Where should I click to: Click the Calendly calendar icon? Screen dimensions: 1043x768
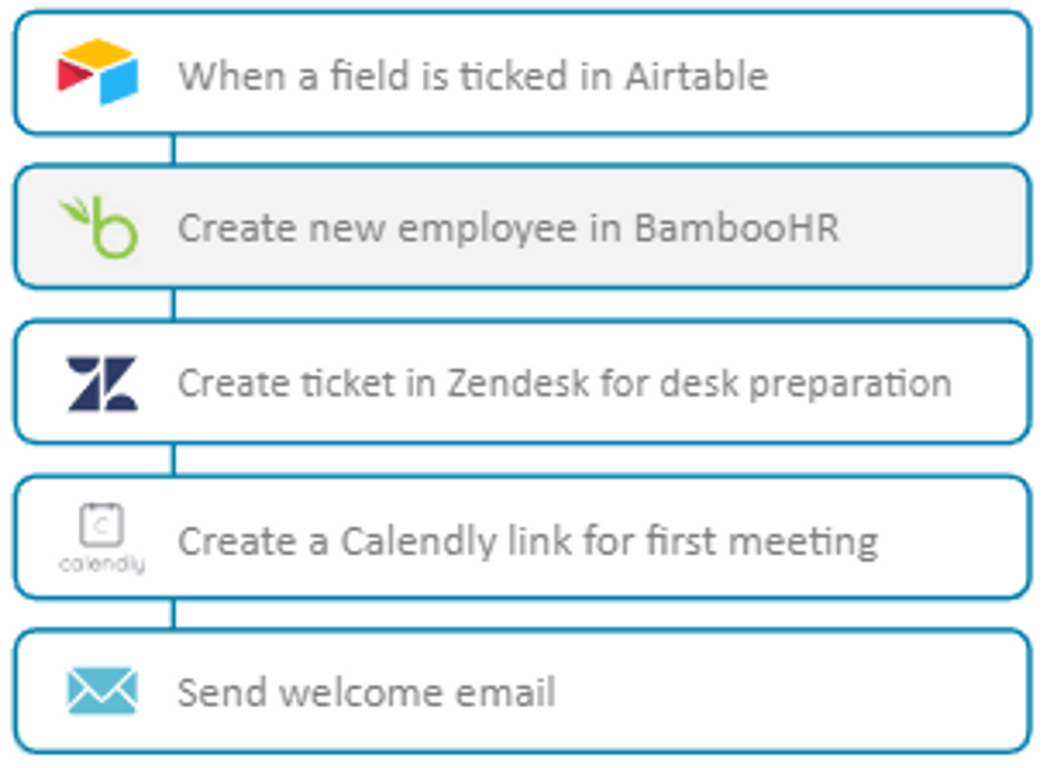(x=101, y=525)
